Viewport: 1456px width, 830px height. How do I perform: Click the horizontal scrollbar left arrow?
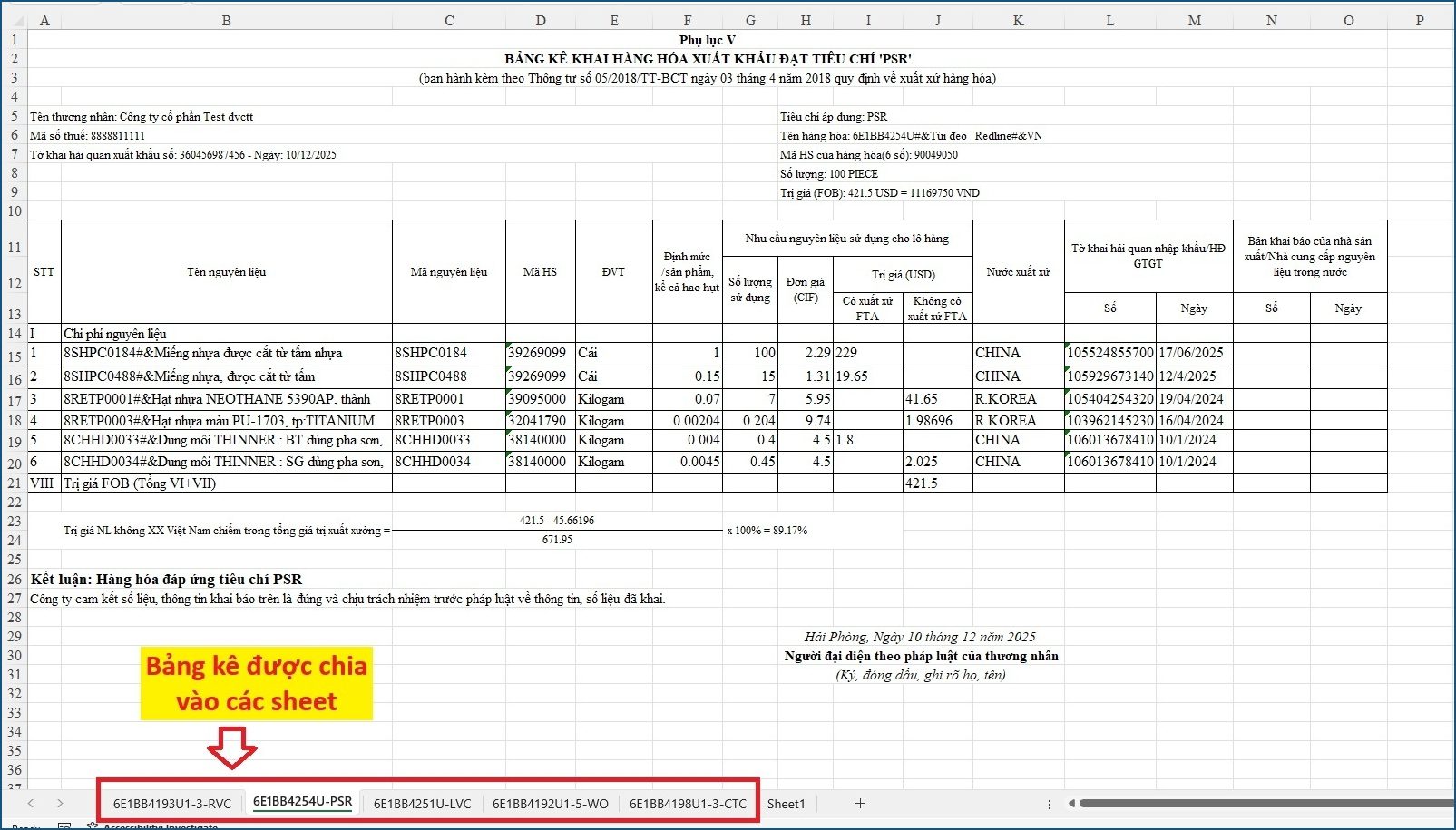point(1071,804)
